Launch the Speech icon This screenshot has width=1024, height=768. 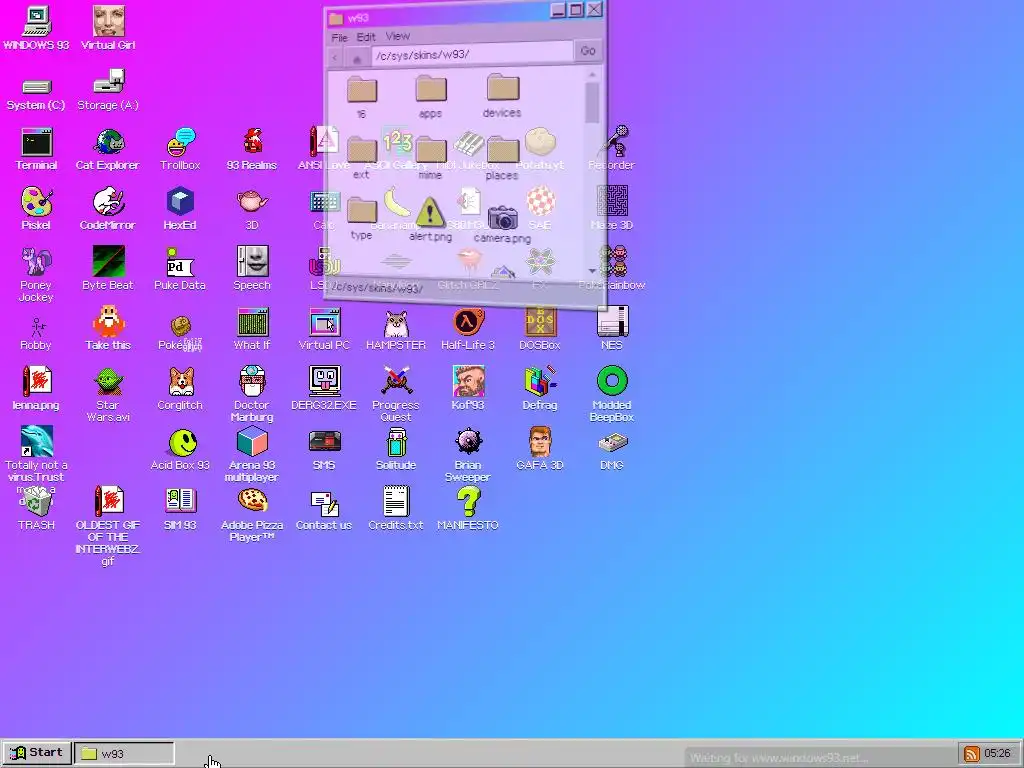click(x=252, y=269)
